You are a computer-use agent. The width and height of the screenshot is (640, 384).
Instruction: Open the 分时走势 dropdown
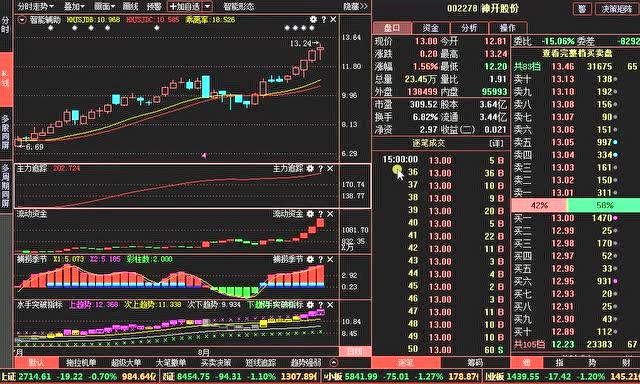click(x=36, y=7)
